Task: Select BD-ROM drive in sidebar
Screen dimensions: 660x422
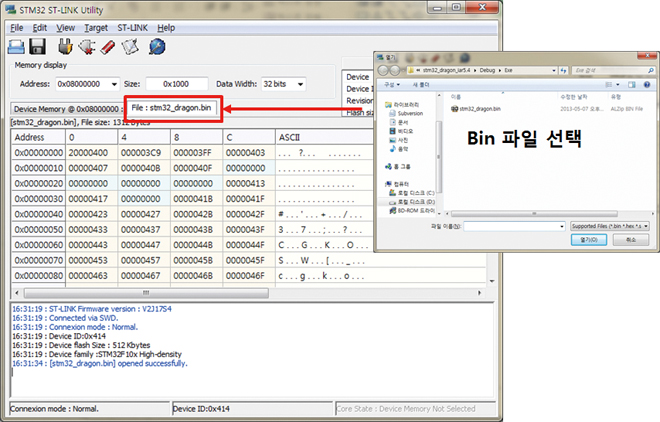Action: (x=412, y=210)
